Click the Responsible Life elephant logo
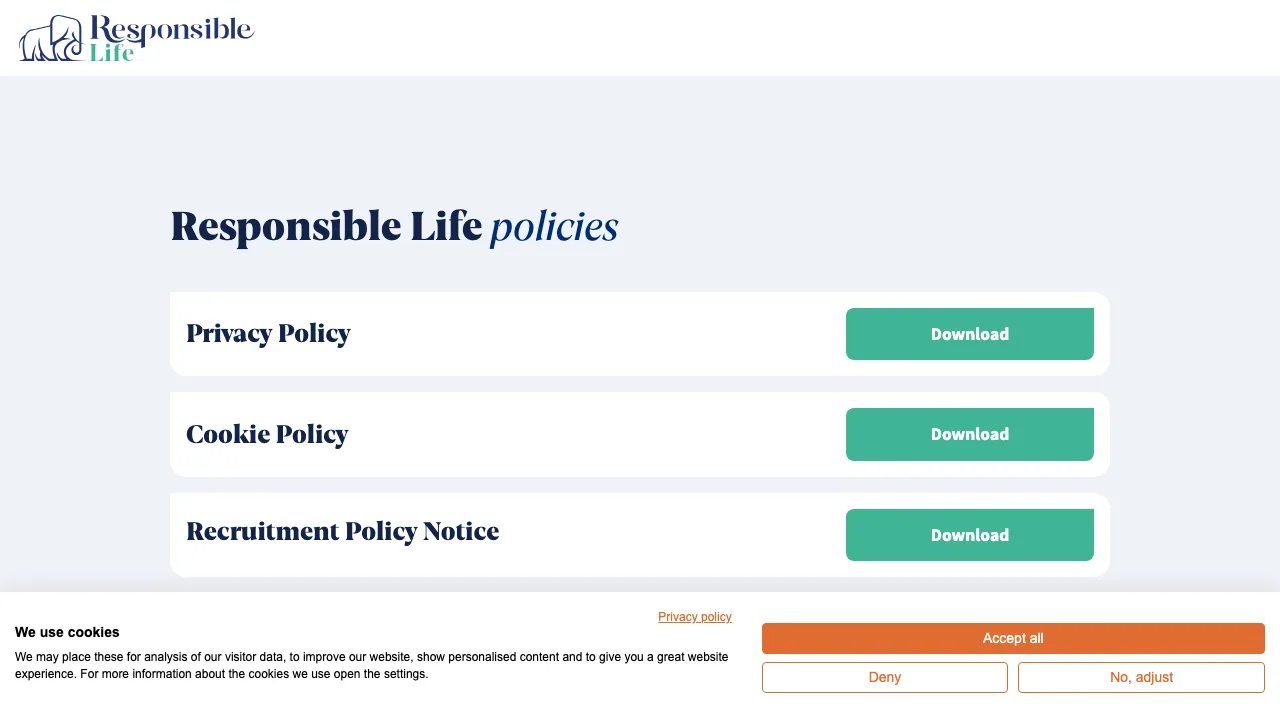 pos(48,37)
